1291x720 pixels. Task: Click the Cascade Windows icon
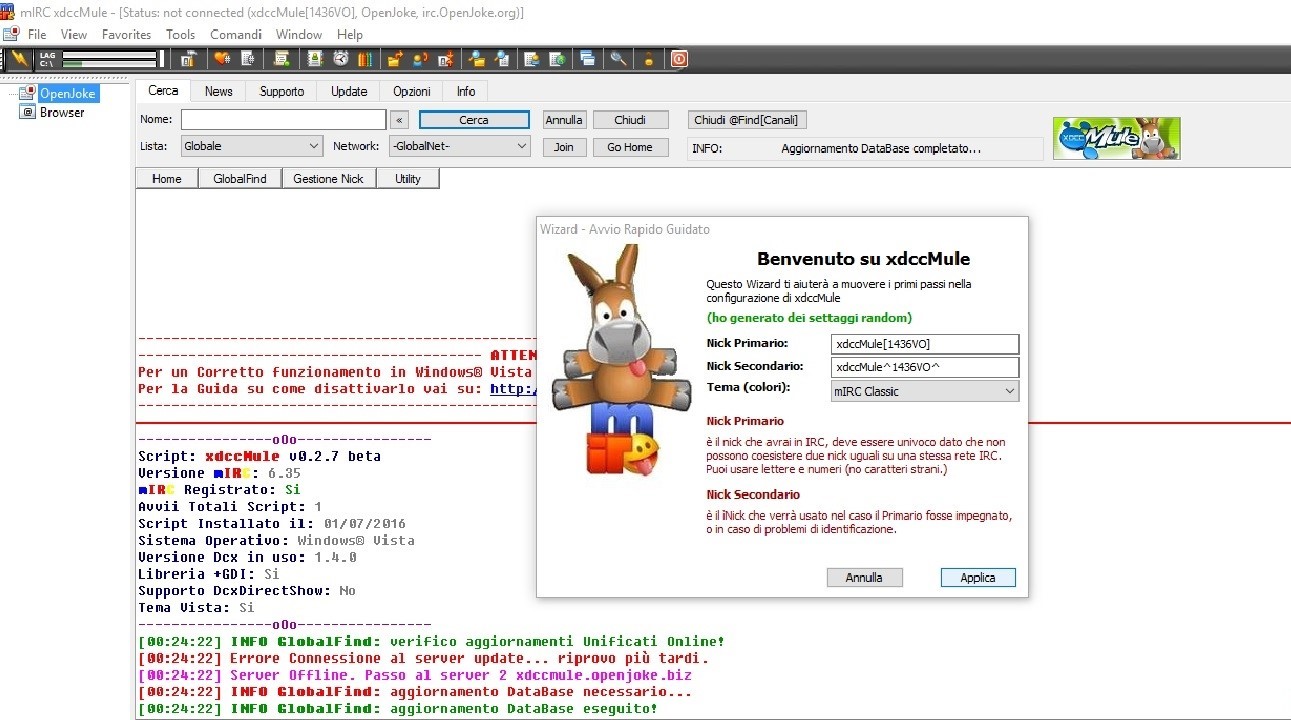coord(587,59)
